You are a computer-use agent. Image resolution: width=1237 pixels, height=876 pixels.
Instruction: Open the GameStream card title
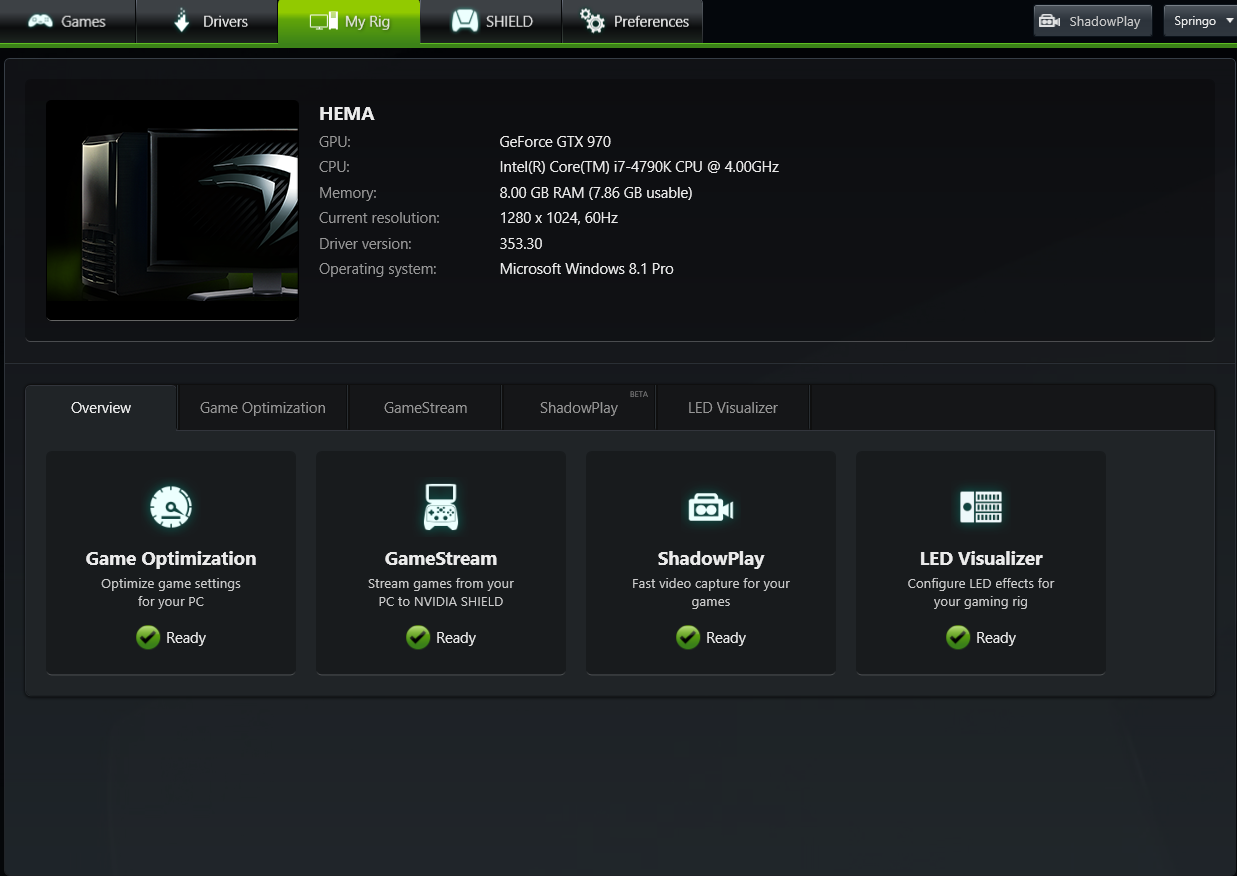(x=441, y=559)
